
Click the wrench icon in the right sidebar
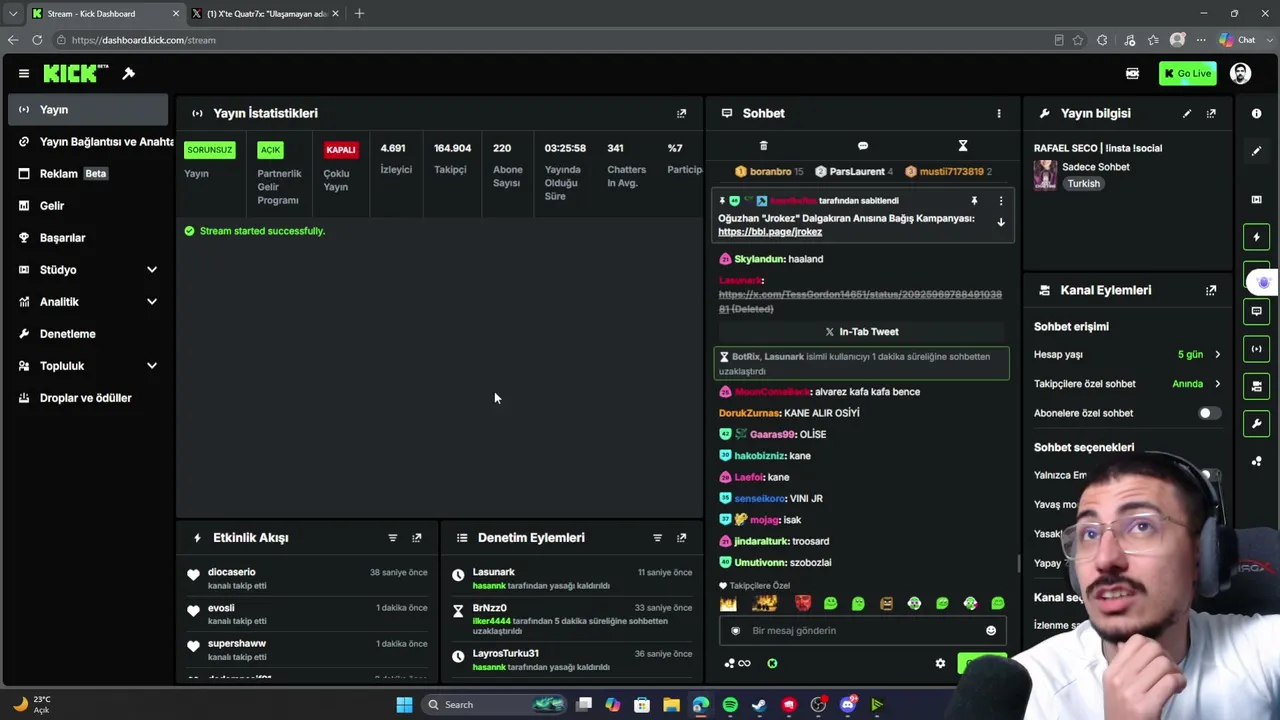(x=1257, y=424)
